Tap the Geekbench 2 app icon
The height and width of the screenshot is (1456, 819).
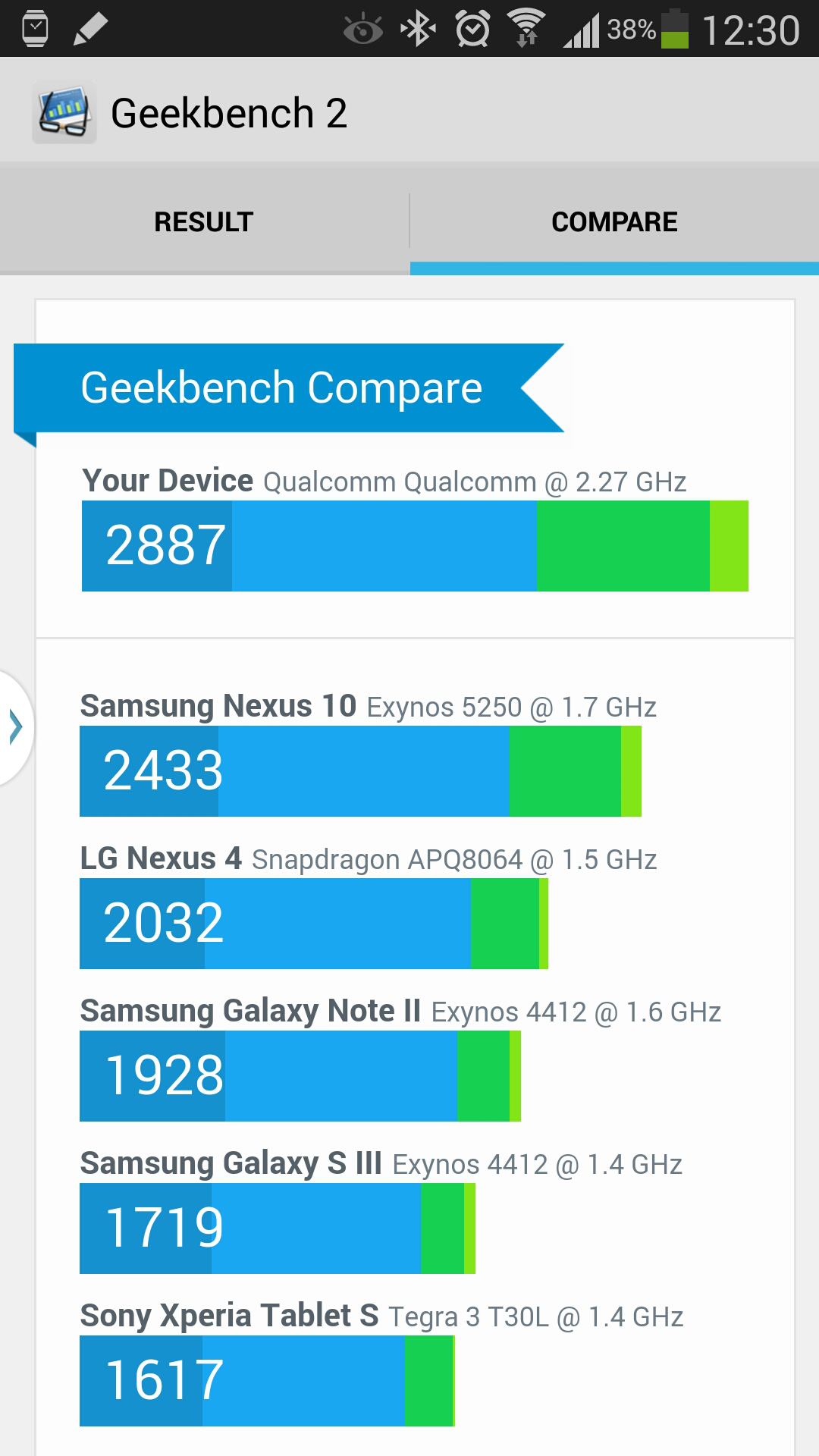[x=64, y=112]
